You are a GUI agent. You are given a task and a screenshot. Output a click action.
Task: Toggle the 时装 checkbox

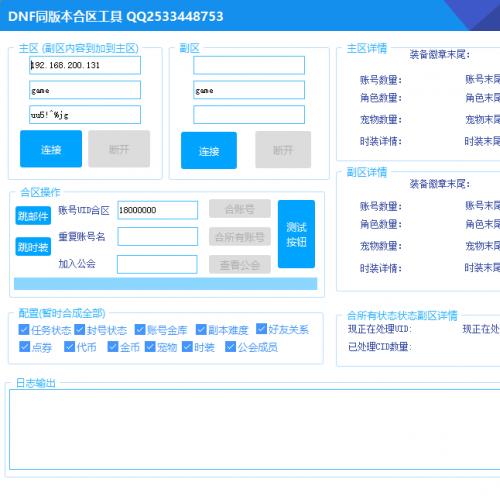coord(187,347)
